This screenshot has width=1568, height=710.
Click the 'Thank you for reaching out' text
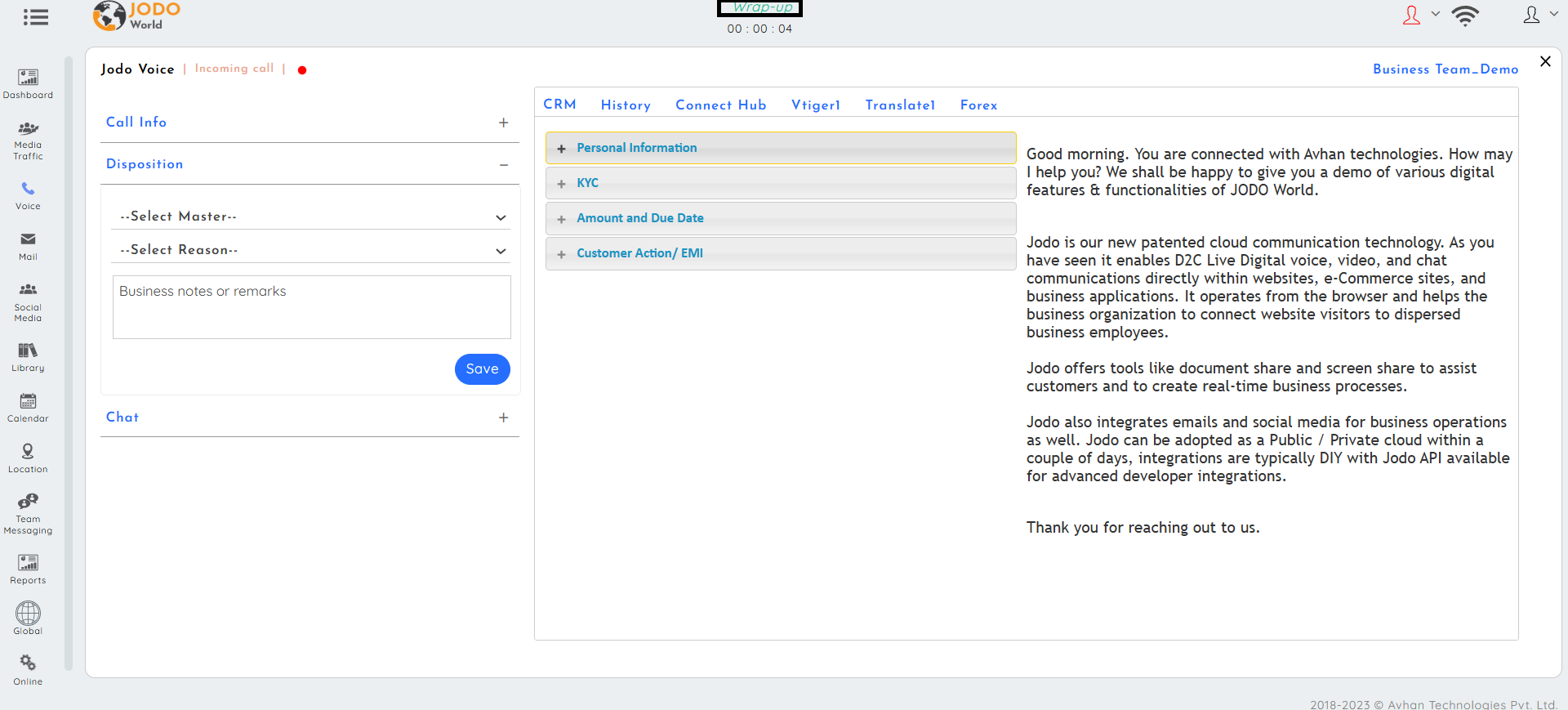click(1143, 528)
